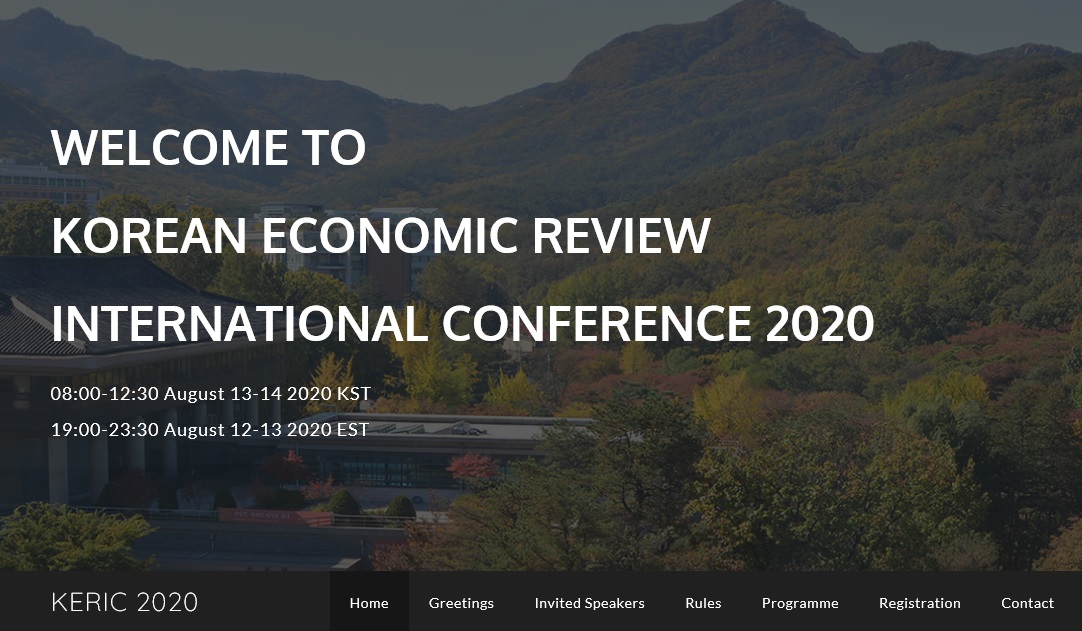The width and height of the screenshot is (1082, 631).
Task: Click the KST schedule line
Action: click(x=210, y=394)
